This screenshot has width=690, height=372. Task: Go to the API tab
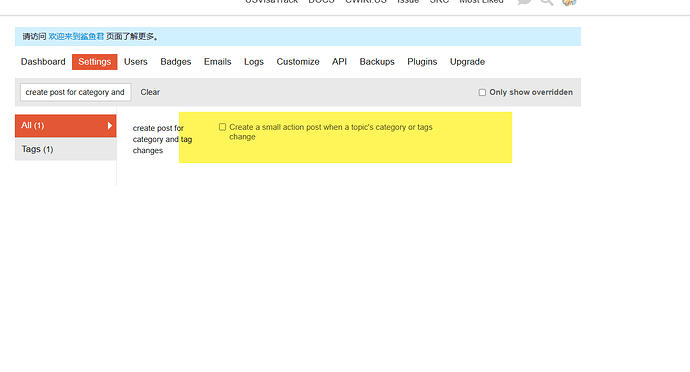click(339, 62)
